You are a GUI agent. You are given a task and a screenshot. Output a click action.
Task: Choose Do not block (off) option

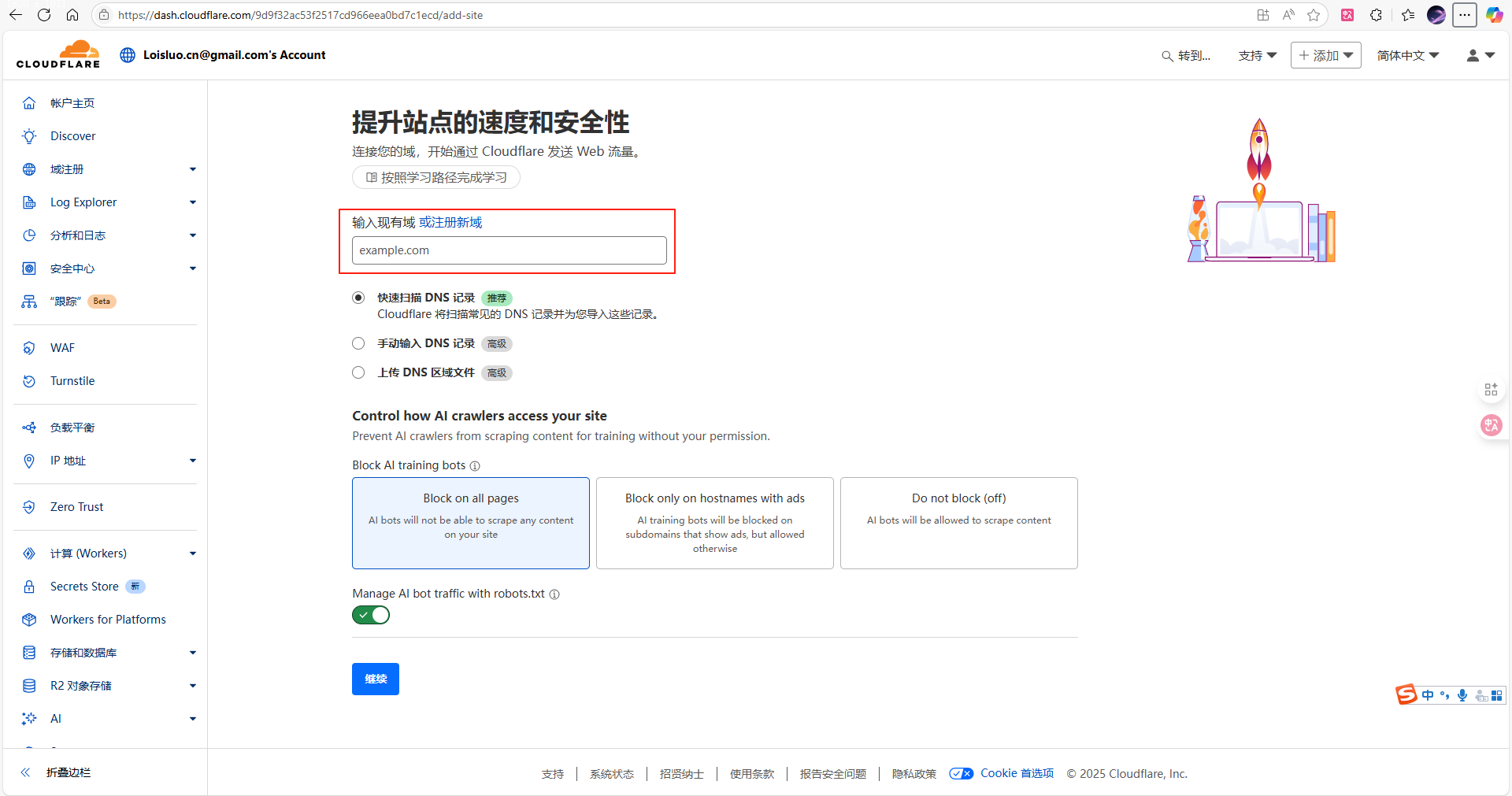tap(959, 523)
